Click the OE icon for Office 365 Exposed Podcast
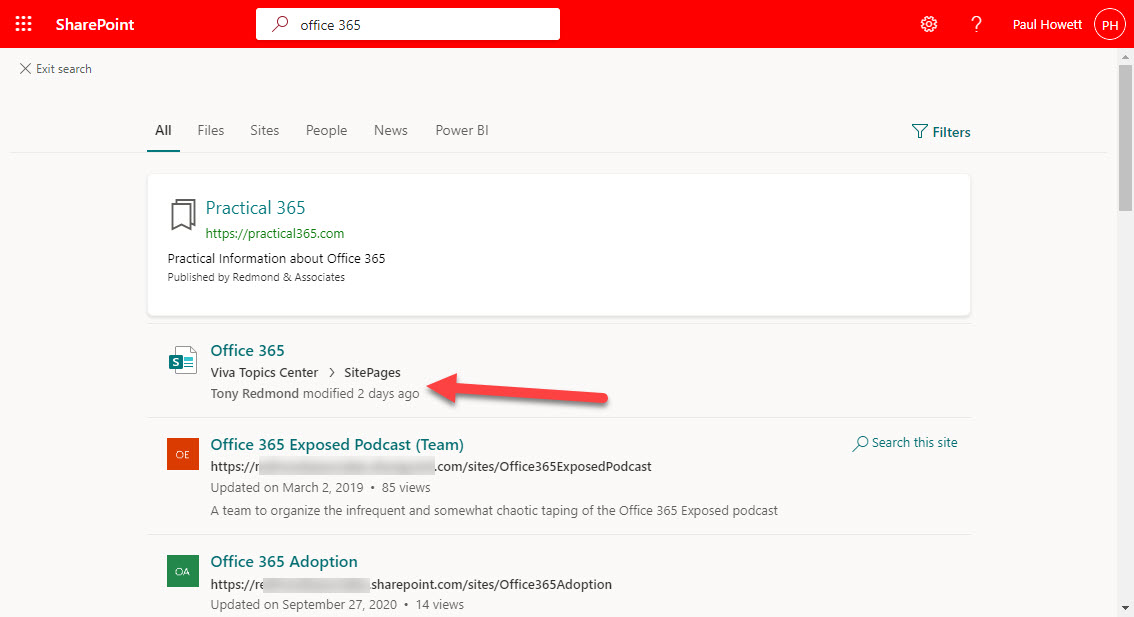Screen dimensions: 1134x617 183,453
